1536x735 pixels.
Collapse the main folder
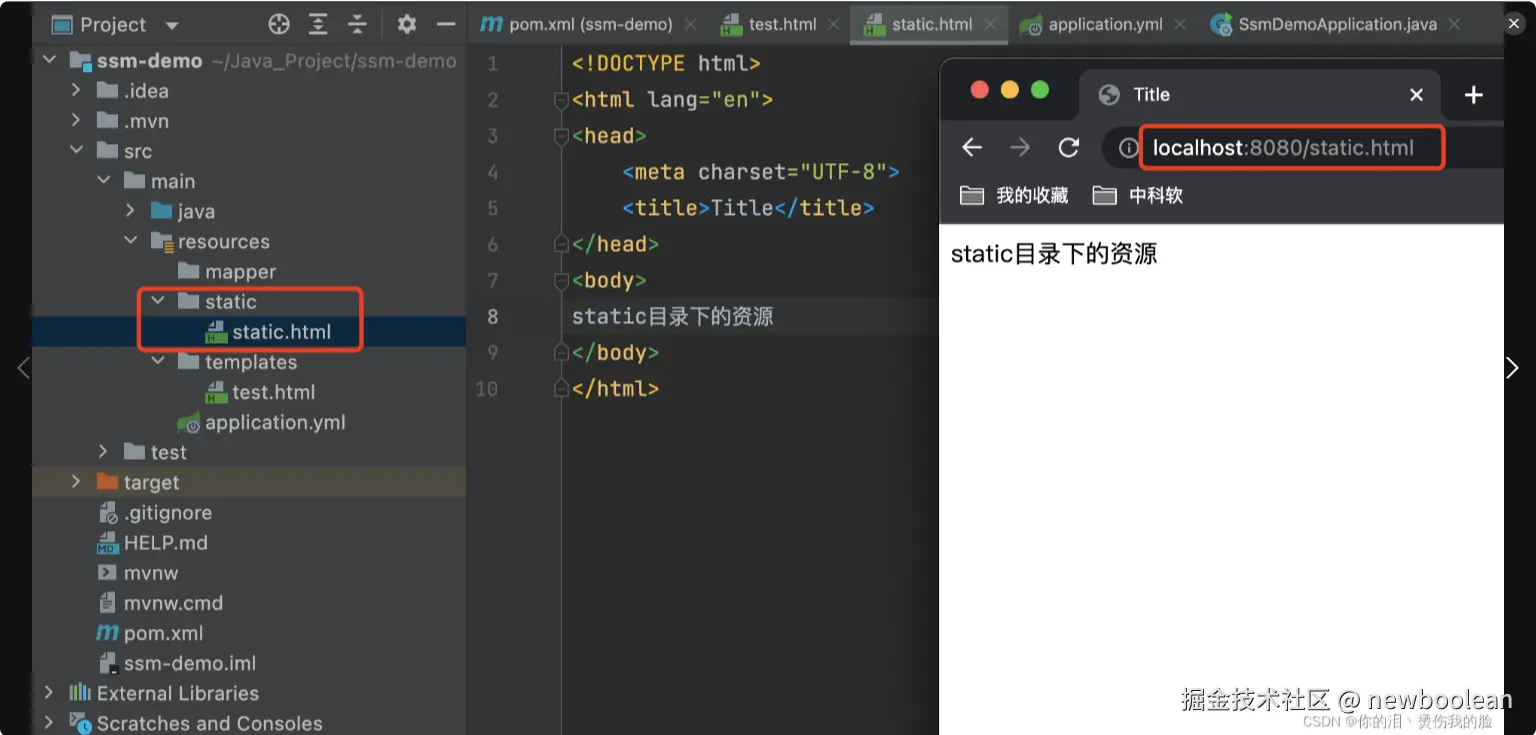(x=104, y=181)
